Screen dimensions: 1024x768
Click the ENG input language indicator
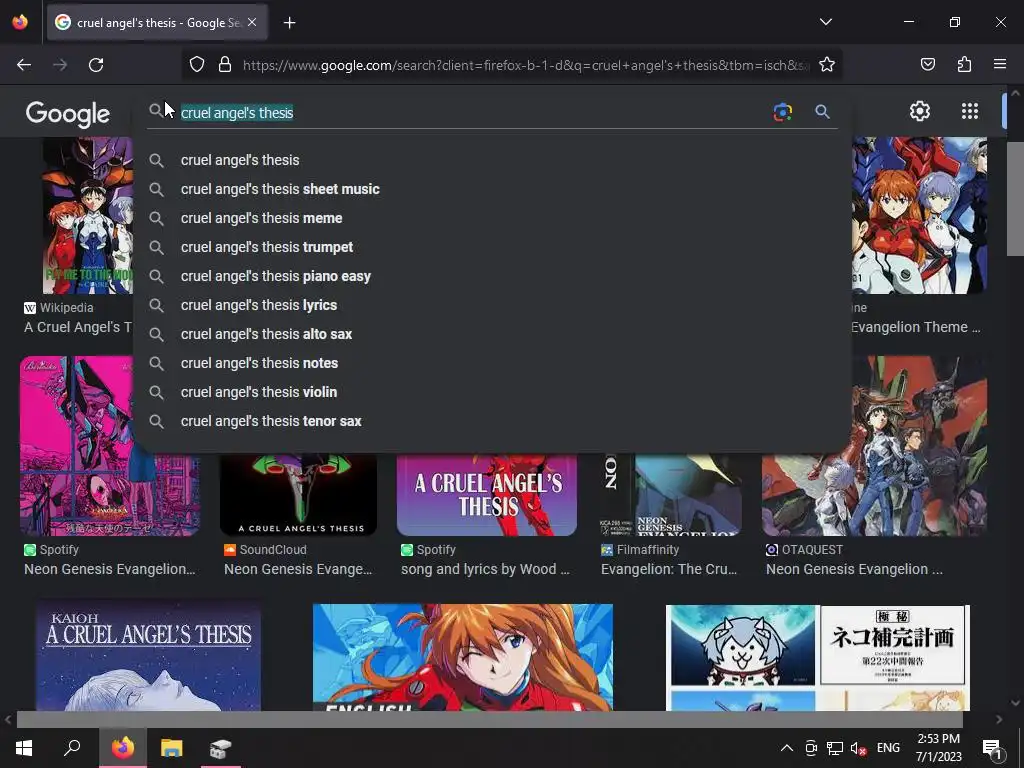[x=888, y=748]
